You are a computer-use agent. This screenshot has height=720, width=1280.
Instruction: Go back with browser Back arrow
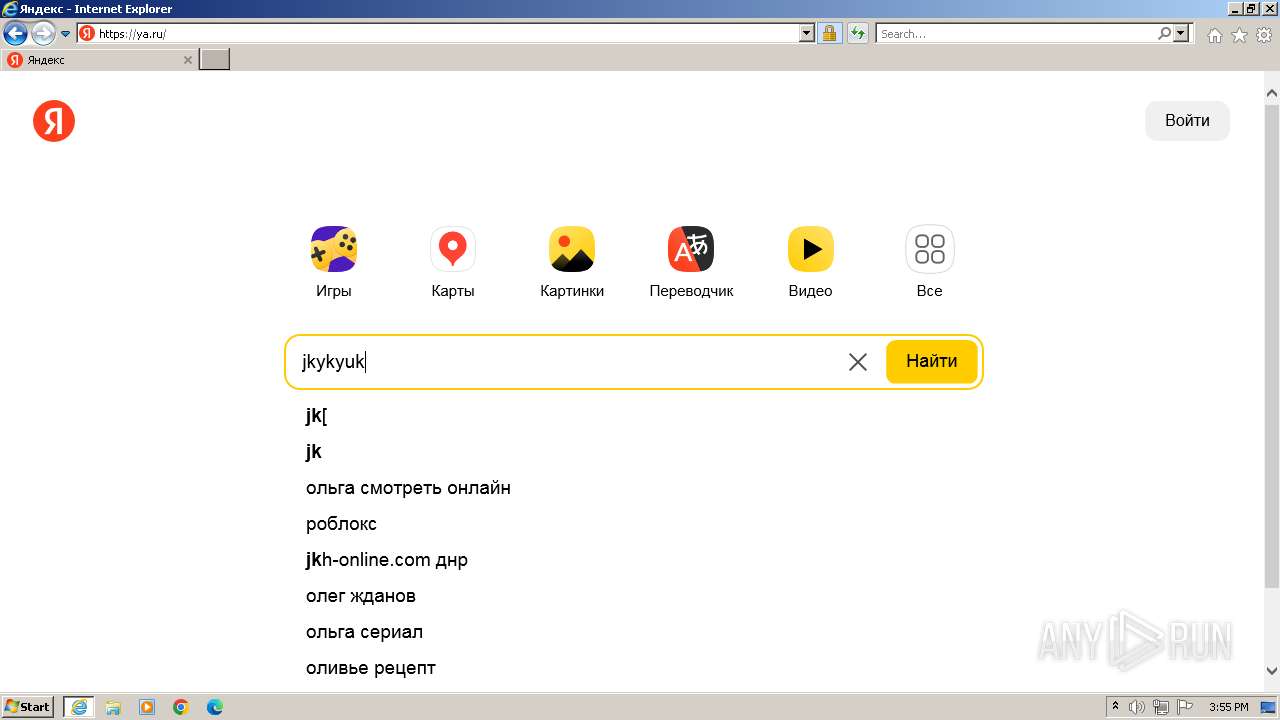tap(15, 33)
